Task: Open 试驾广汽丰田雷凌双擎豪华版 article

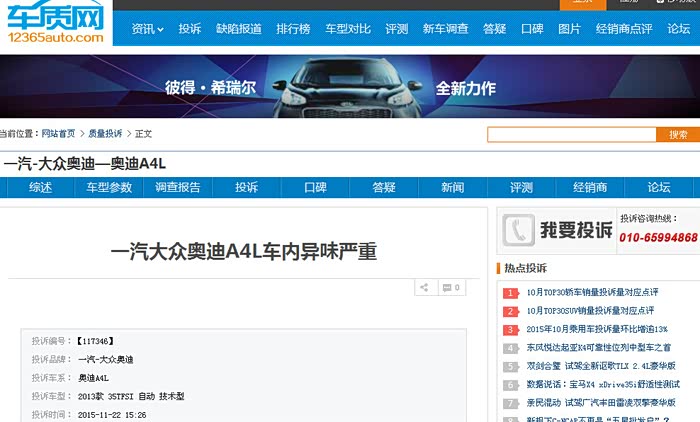Action: [601, 403]
